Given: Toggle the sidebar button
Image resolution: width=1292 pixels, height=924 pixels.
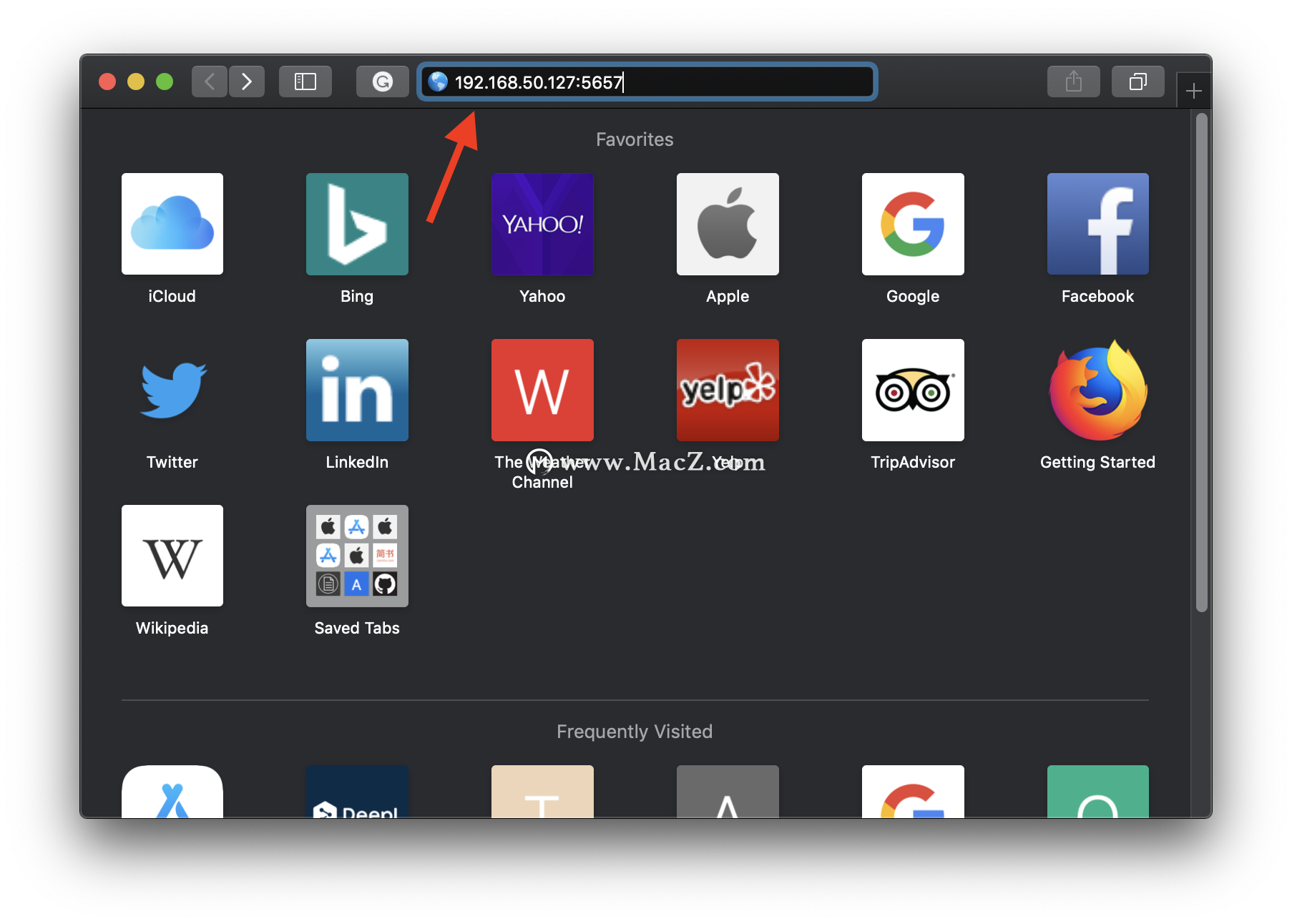Looking at the screenshot, I should tap(305, 82).
